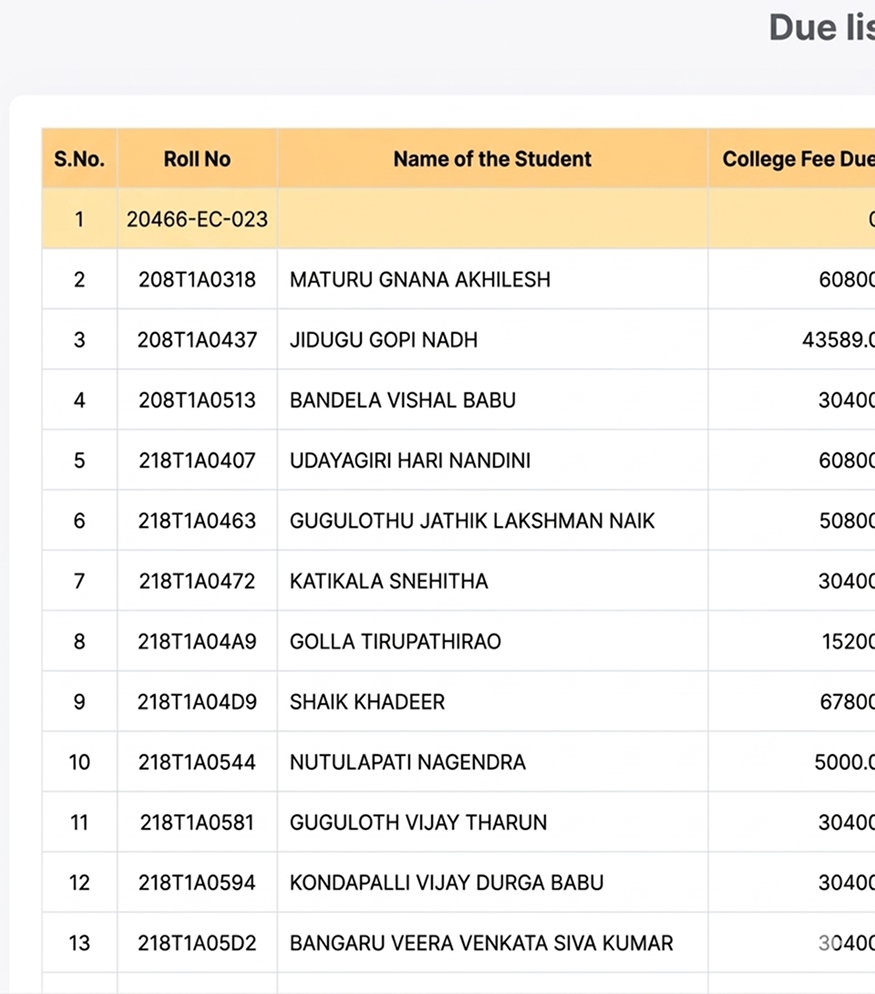Viewport: 875px width, 994px height.
Task: Select KATIKALA SNEHITHA name cell
Action: [x=389, y=581]
